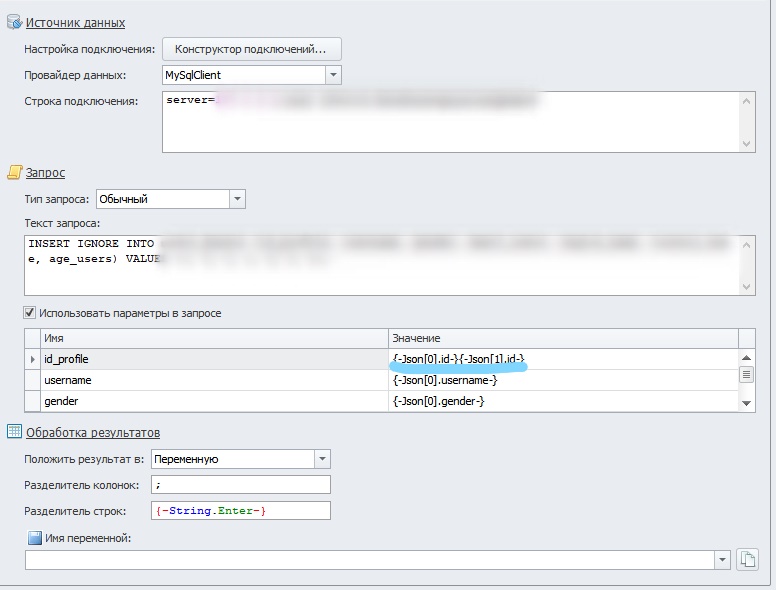Click the table icon beside Обработка результатов
Viewport: 776px width, 590px height.
point(14,432)
